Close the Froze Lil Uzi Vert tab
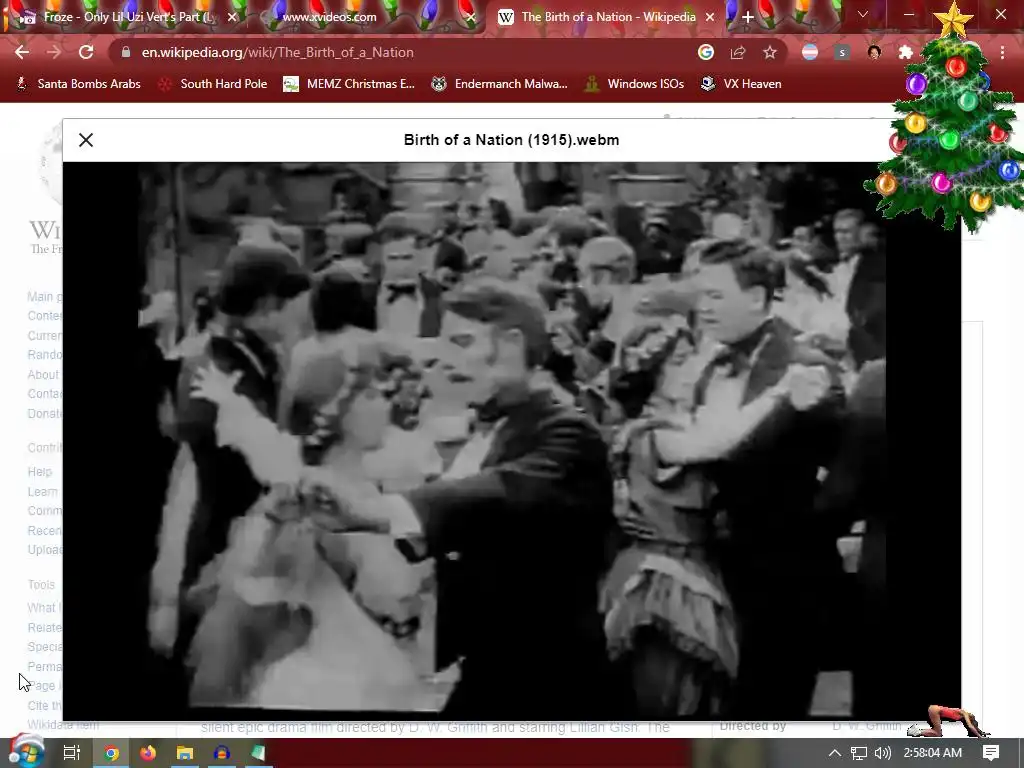The image size is (1024, 768). [232, 17]
